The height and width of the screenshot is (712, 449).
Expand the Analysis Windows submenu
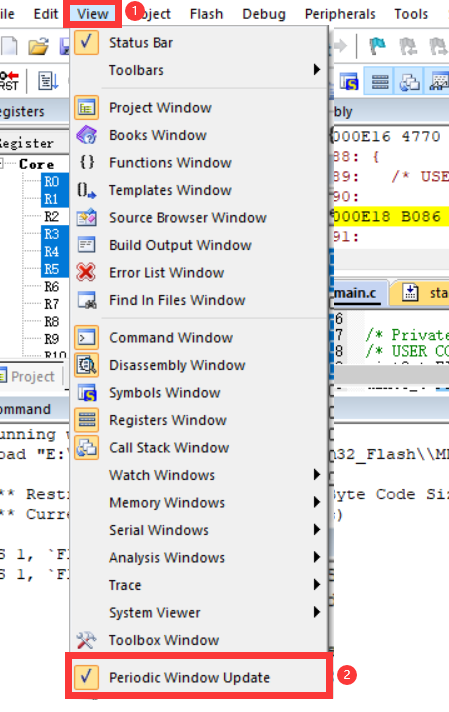click(199, 558)
